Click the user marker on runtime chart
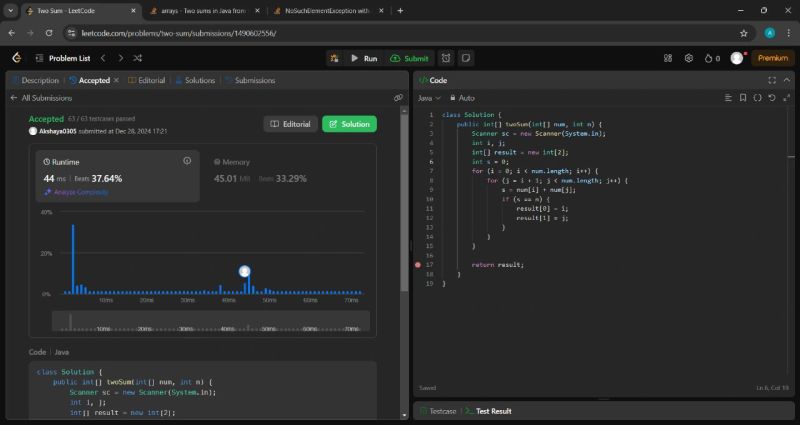 pyautogui.click(x=244, y=271)
